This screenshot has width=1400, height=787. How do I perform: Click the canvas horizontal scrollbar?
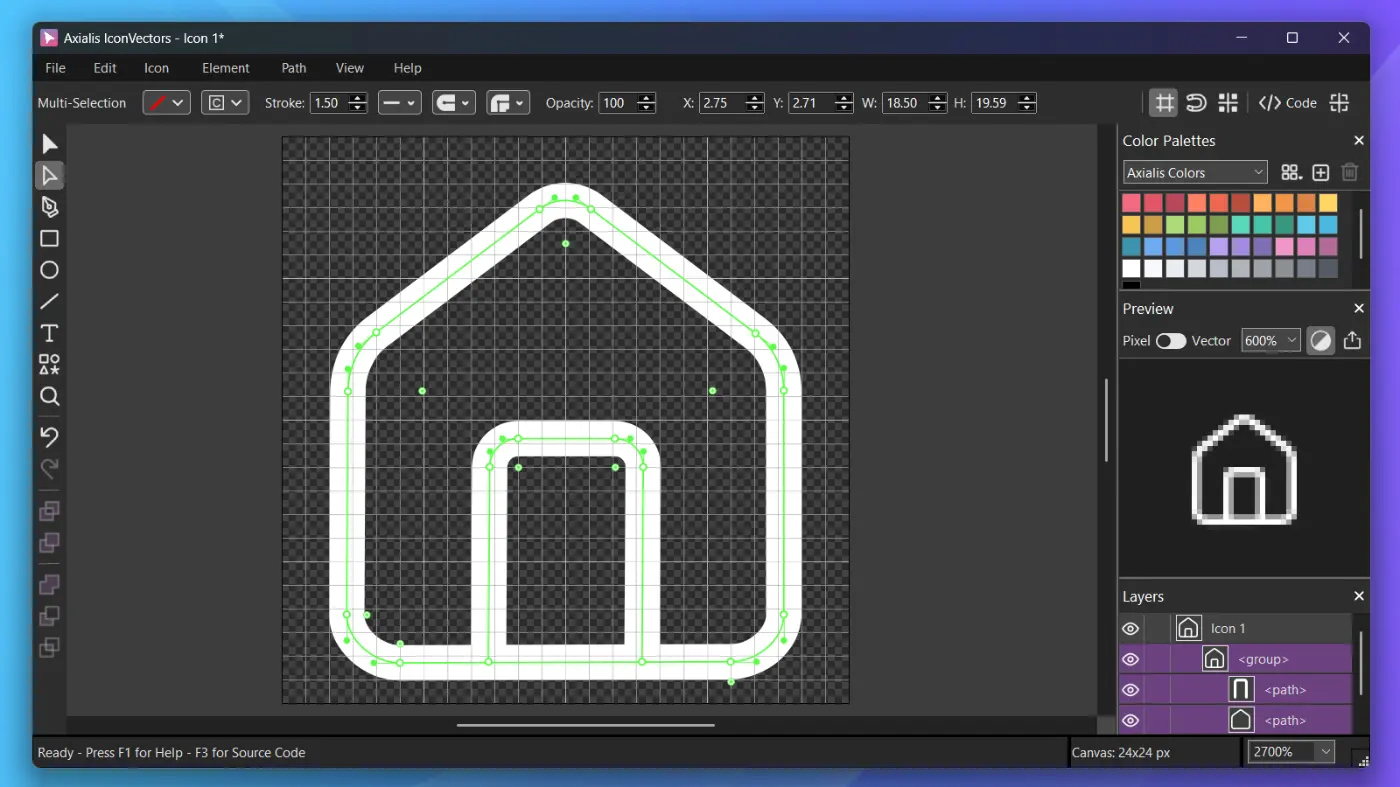pos(586,725)
